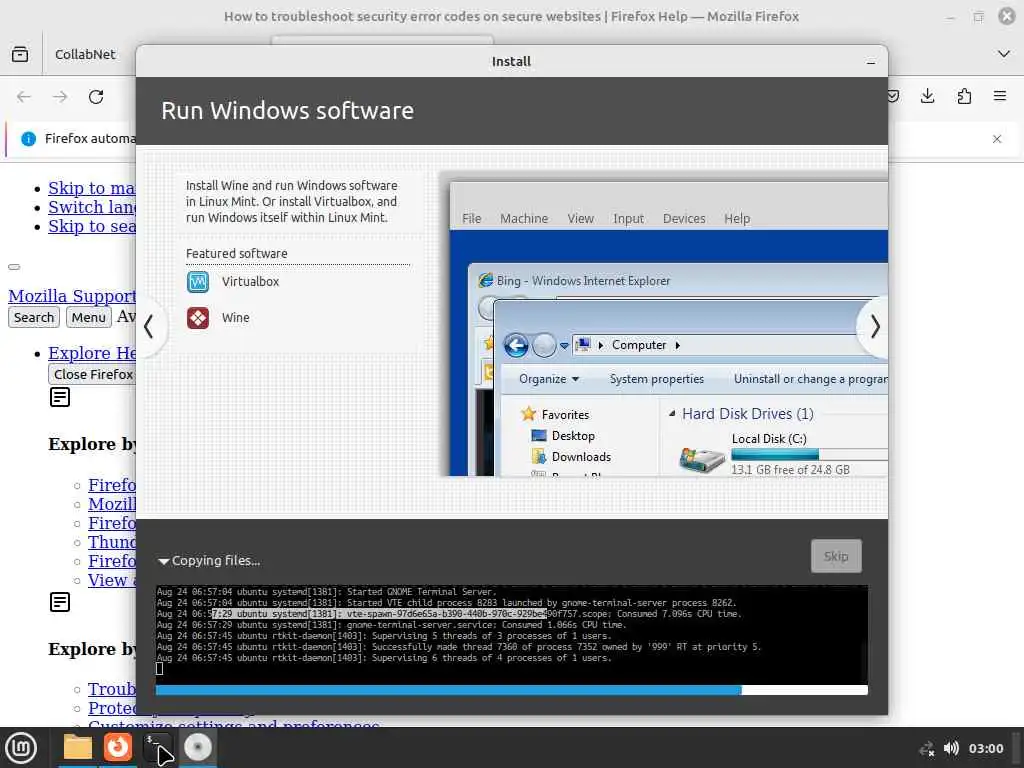Viewport: 1024px width, 768px height.
Task: Click the Wine label in Featured software
Action: [235, 318]
